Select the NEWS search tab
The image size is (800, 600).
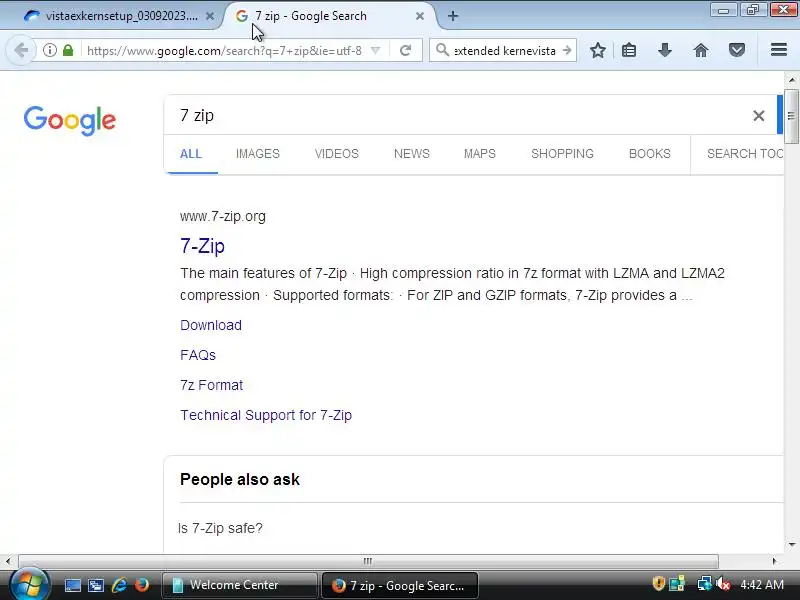tap(412, 154)
